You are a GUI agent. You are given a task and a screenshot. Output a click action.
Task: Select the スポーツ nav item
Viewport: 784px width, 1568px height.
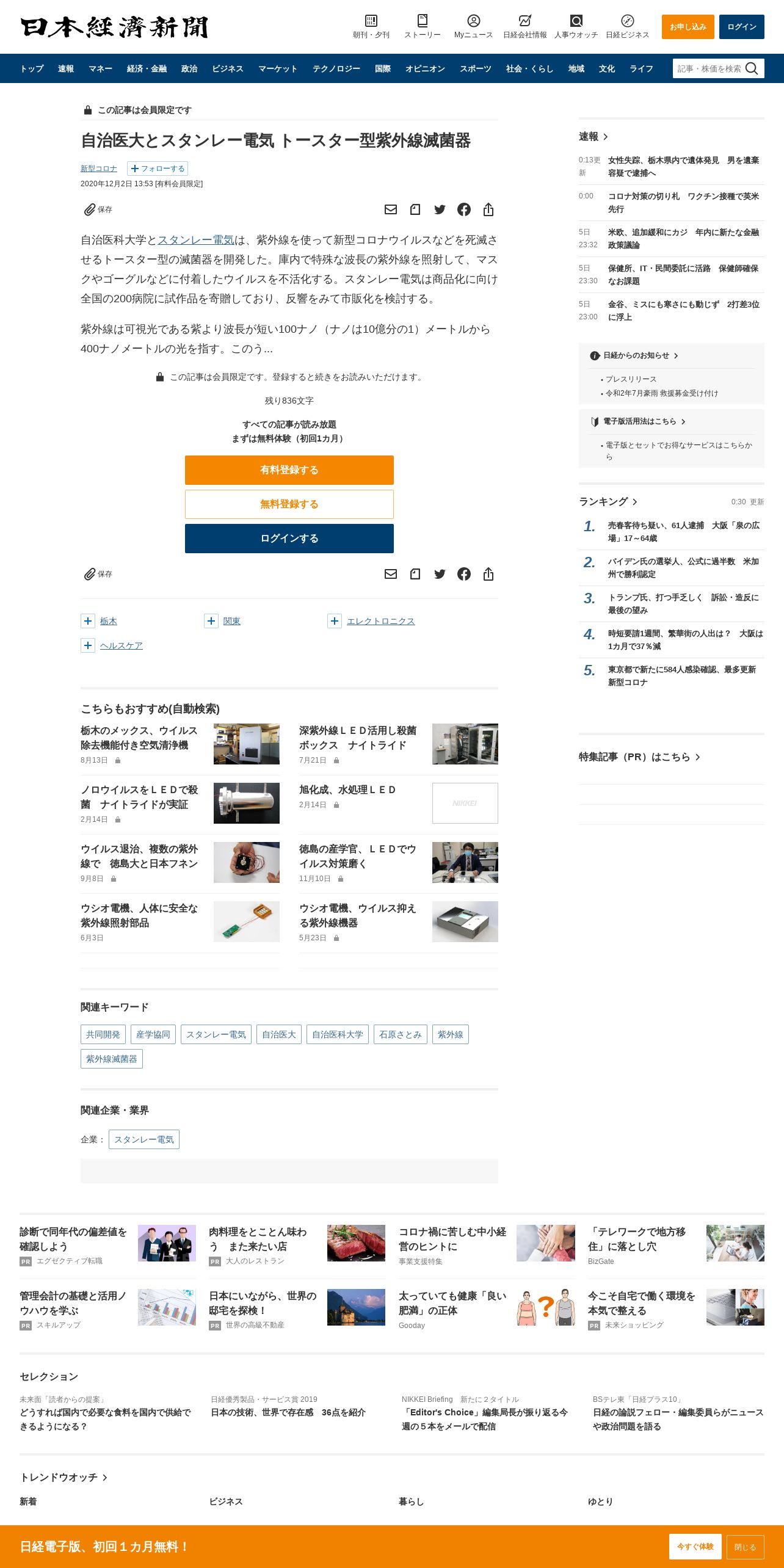(x=476, y=68)
